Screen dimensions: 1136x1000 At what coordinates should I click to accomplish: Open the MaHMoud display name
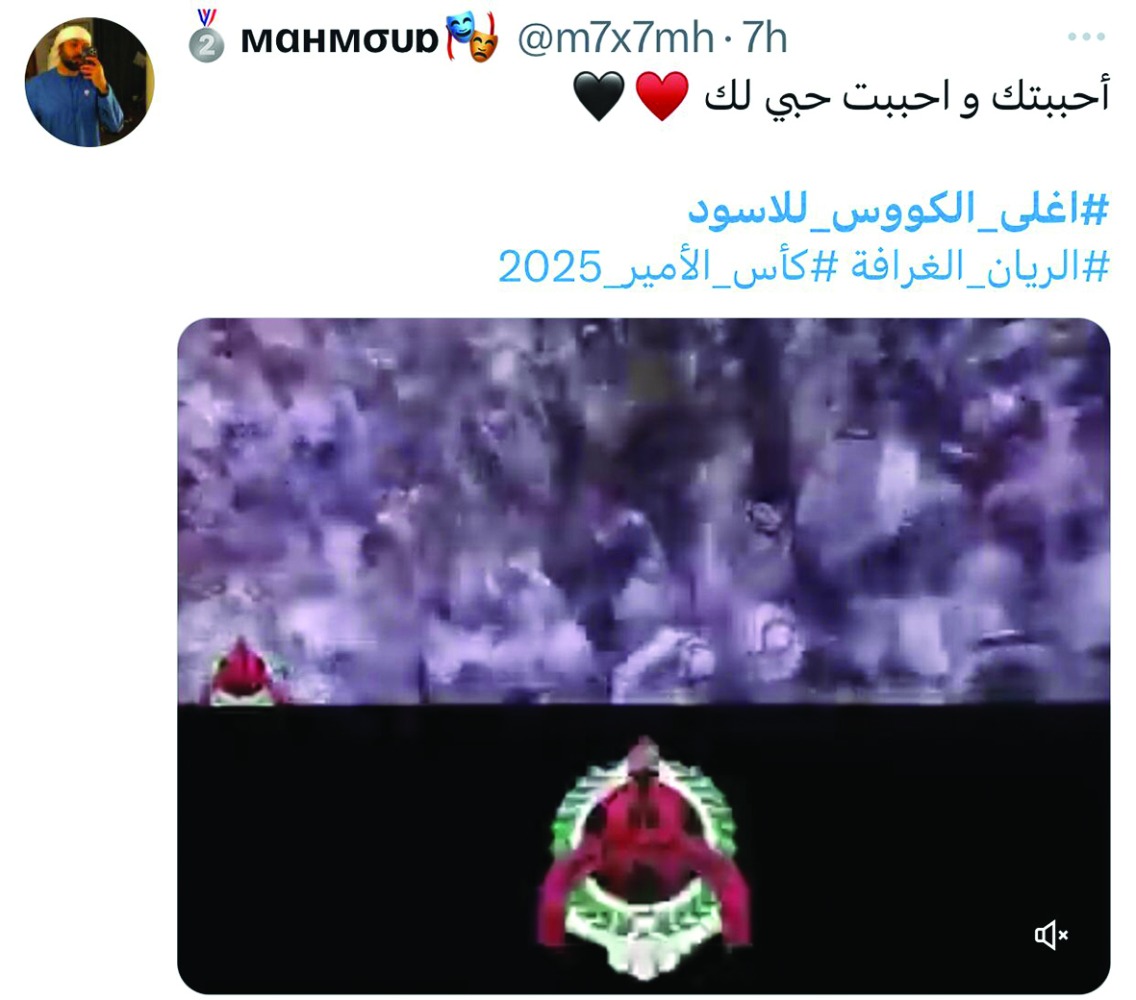click(x=340, y=40)
